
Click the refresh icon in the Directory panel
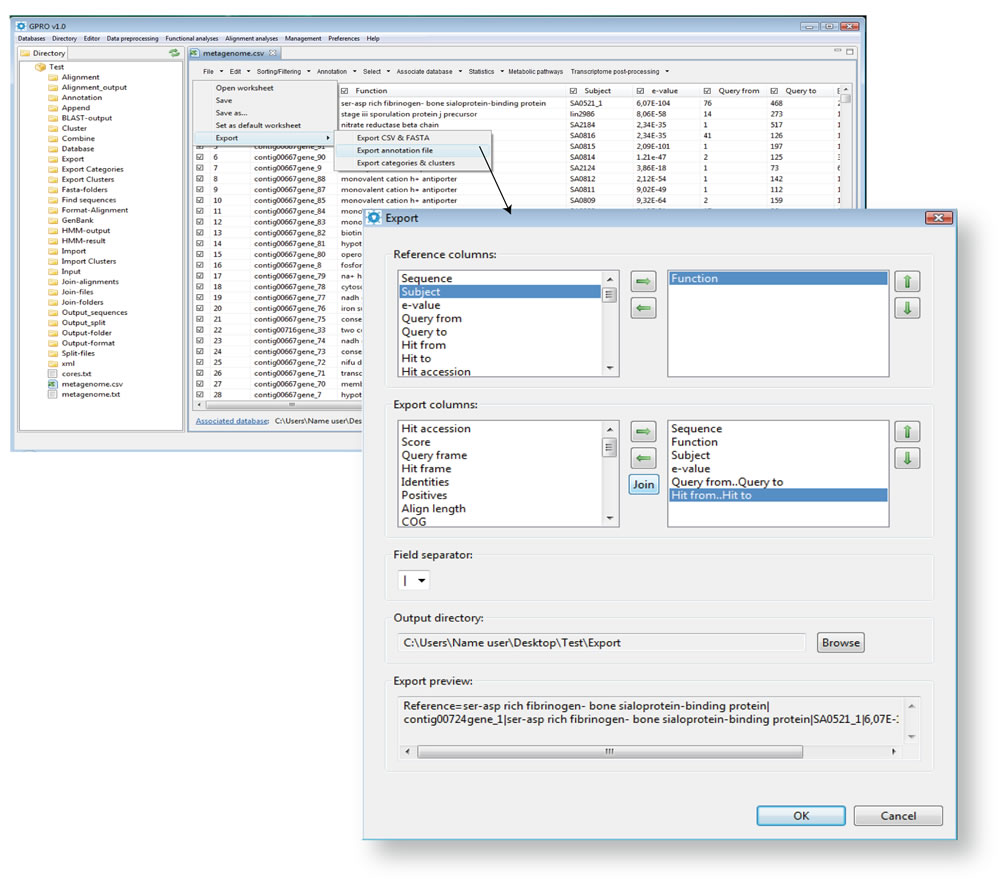[174, 52]
